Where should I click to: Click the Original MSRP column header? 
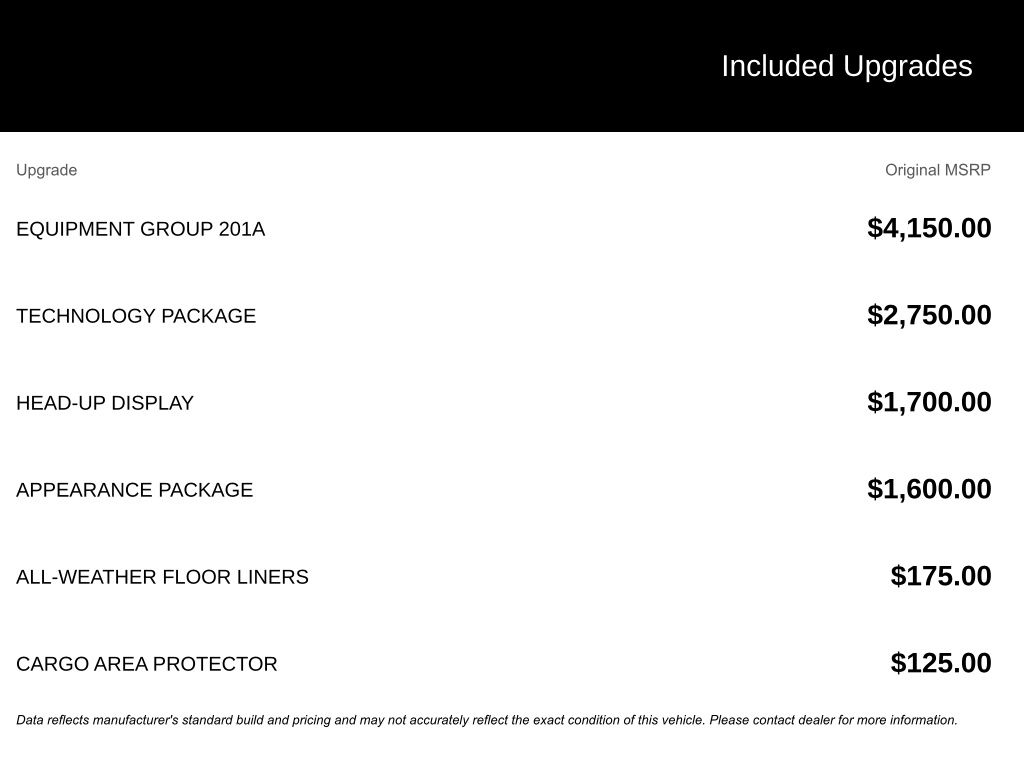[x=937, y=170]
